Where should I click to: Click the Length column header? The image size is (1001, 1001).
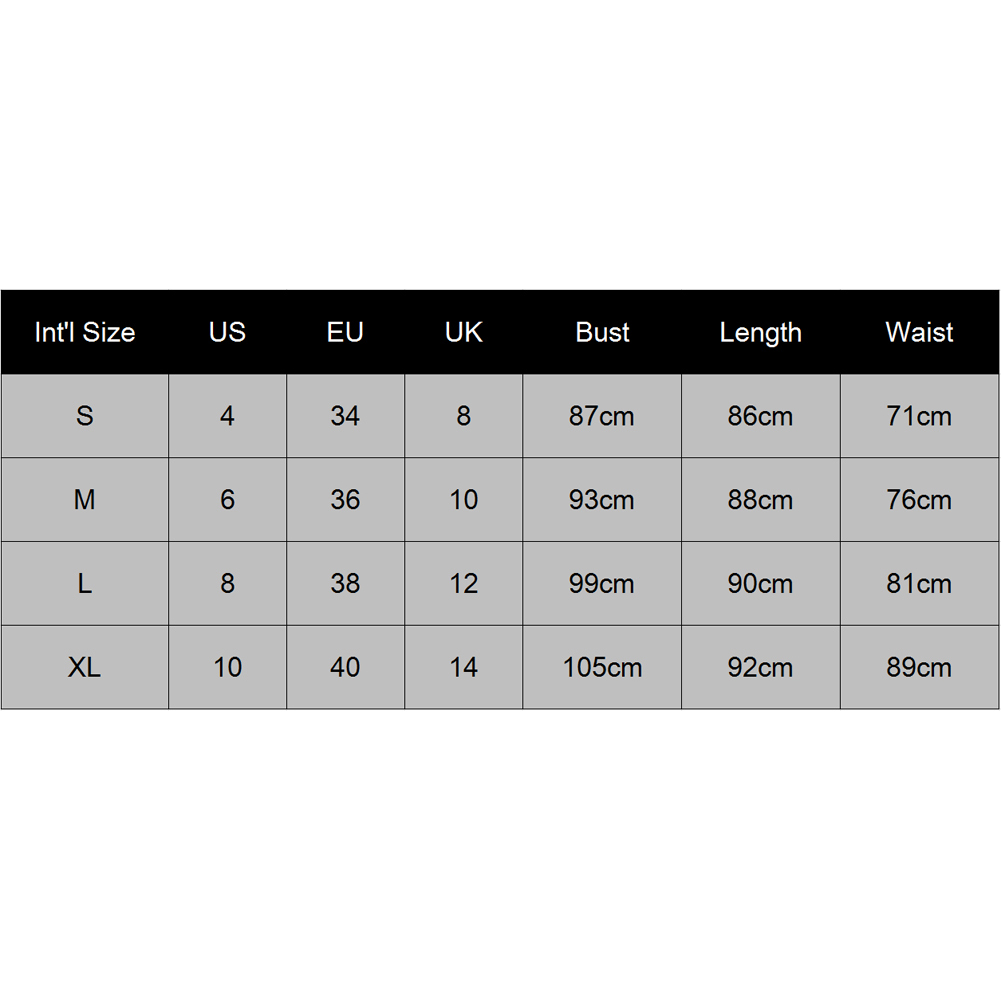click(760, 333)
